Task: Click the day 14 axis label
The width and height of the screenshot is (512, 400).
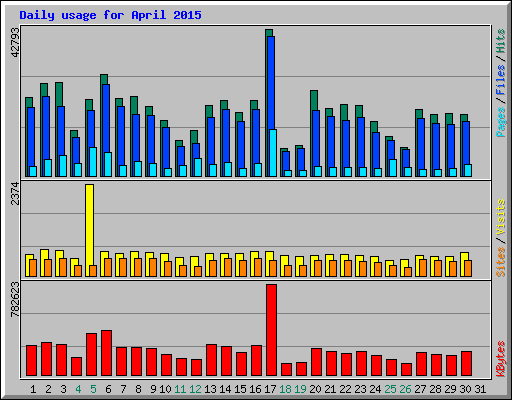Action: tap(225, 389)
